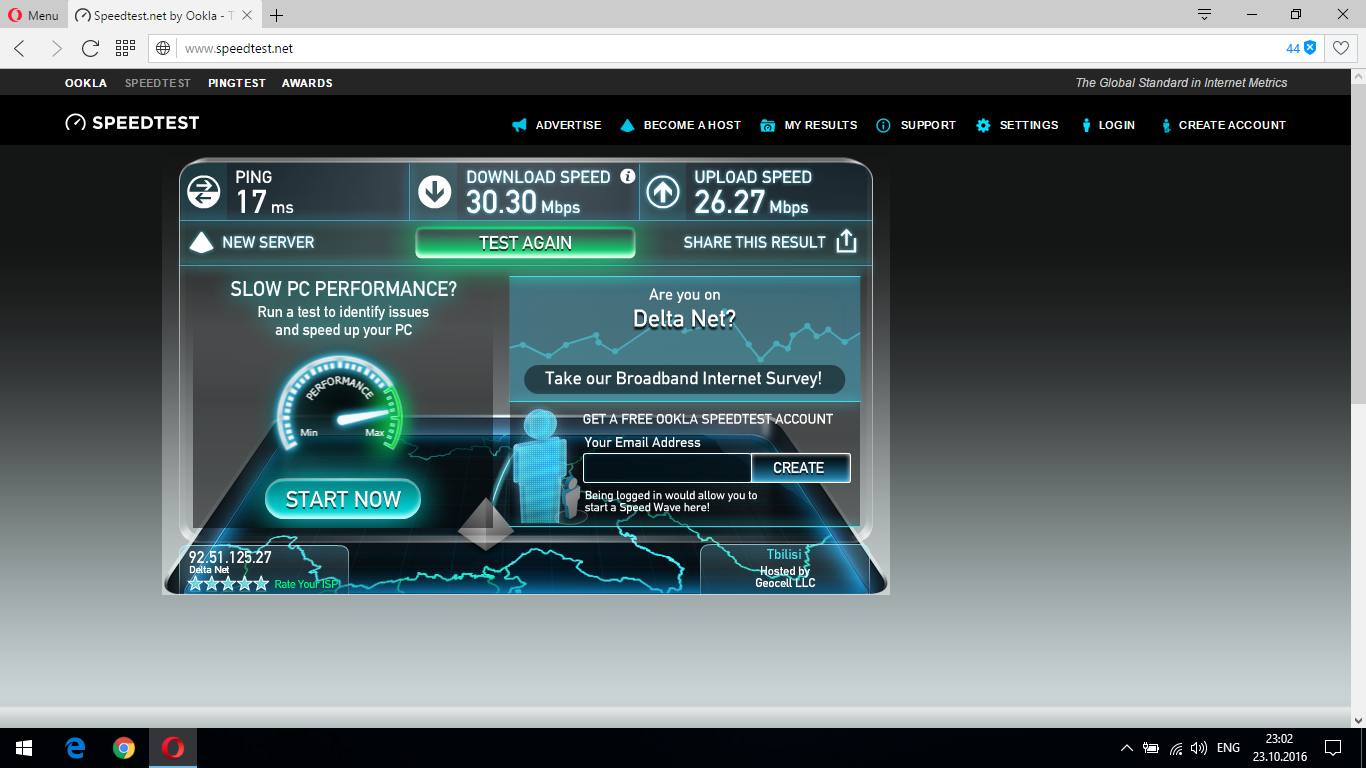Open the volume speaker tray icon
1366x768 pixels.
coord(1199,748)
